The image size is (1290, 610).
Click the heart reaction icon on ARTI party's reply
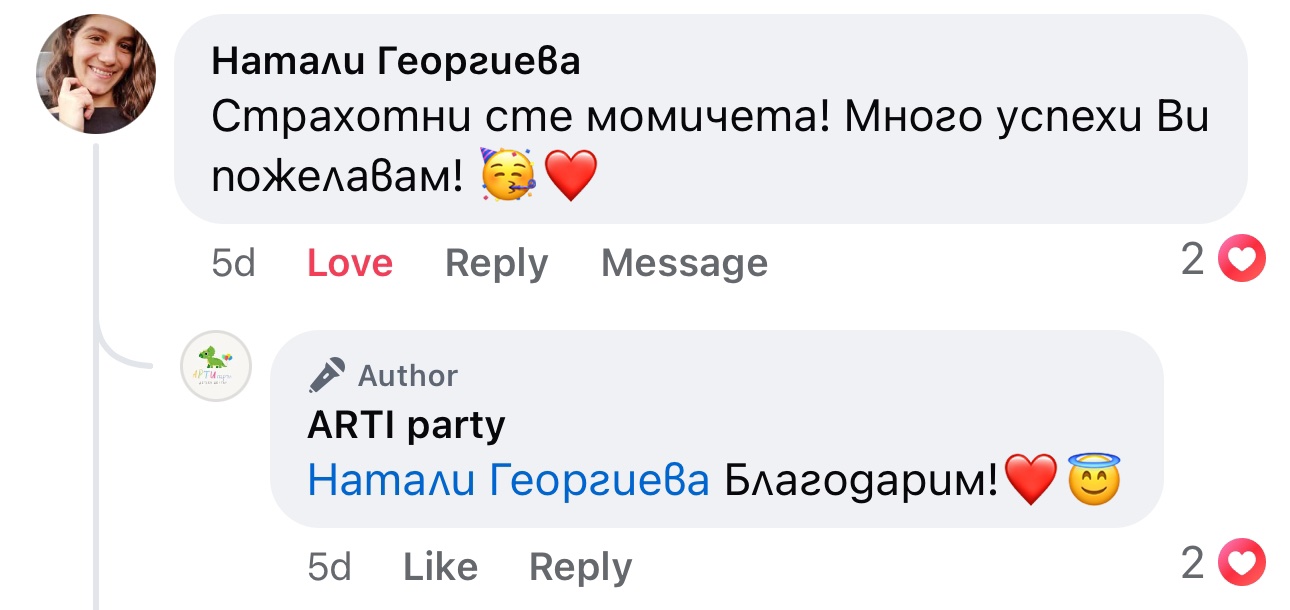pyautogui.click(x=1243, y=564)
